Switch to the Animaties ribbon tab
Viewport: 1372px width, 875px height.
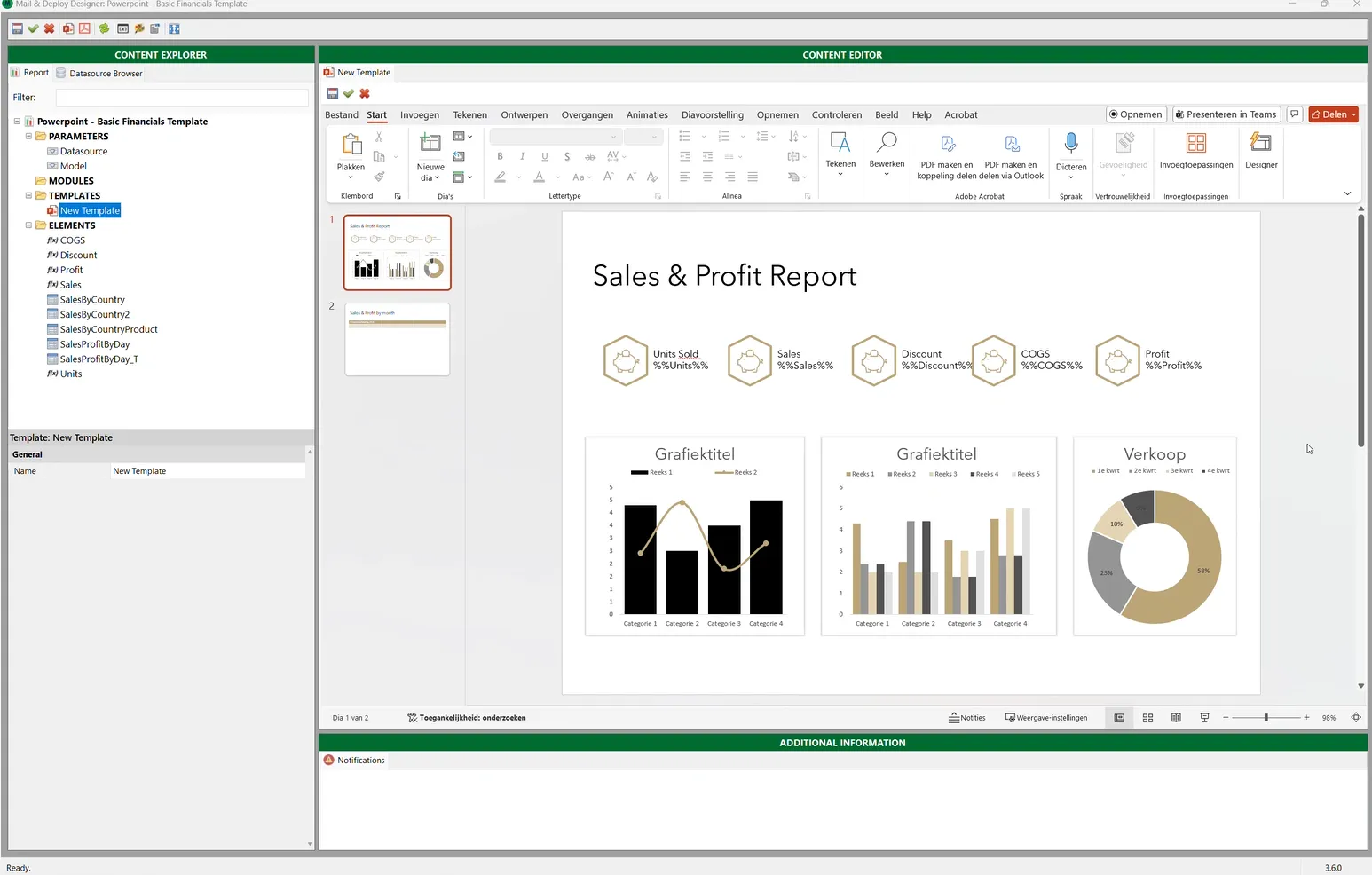pos(647,115)
